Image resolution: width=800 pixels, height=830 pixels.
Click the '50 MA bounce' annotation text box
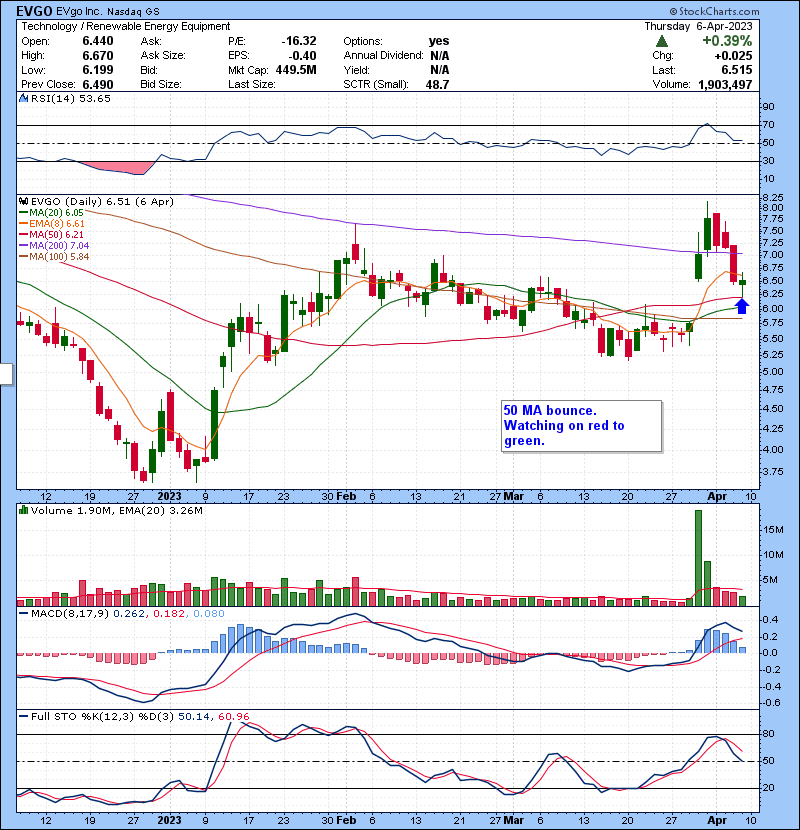click(x=581, y=426)
